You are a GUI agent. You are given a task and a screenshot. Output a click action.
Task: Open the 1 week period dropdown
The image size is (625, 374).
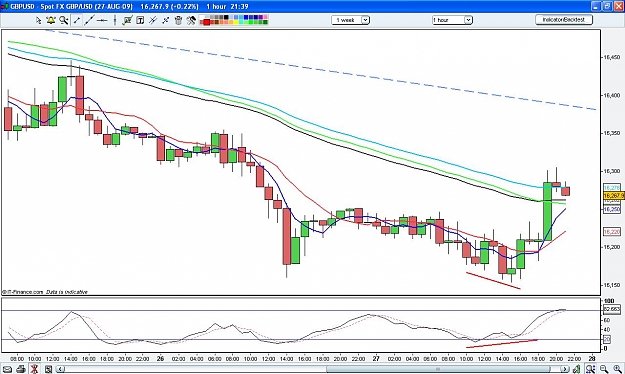pyautogui.click(x=350, y=20)
